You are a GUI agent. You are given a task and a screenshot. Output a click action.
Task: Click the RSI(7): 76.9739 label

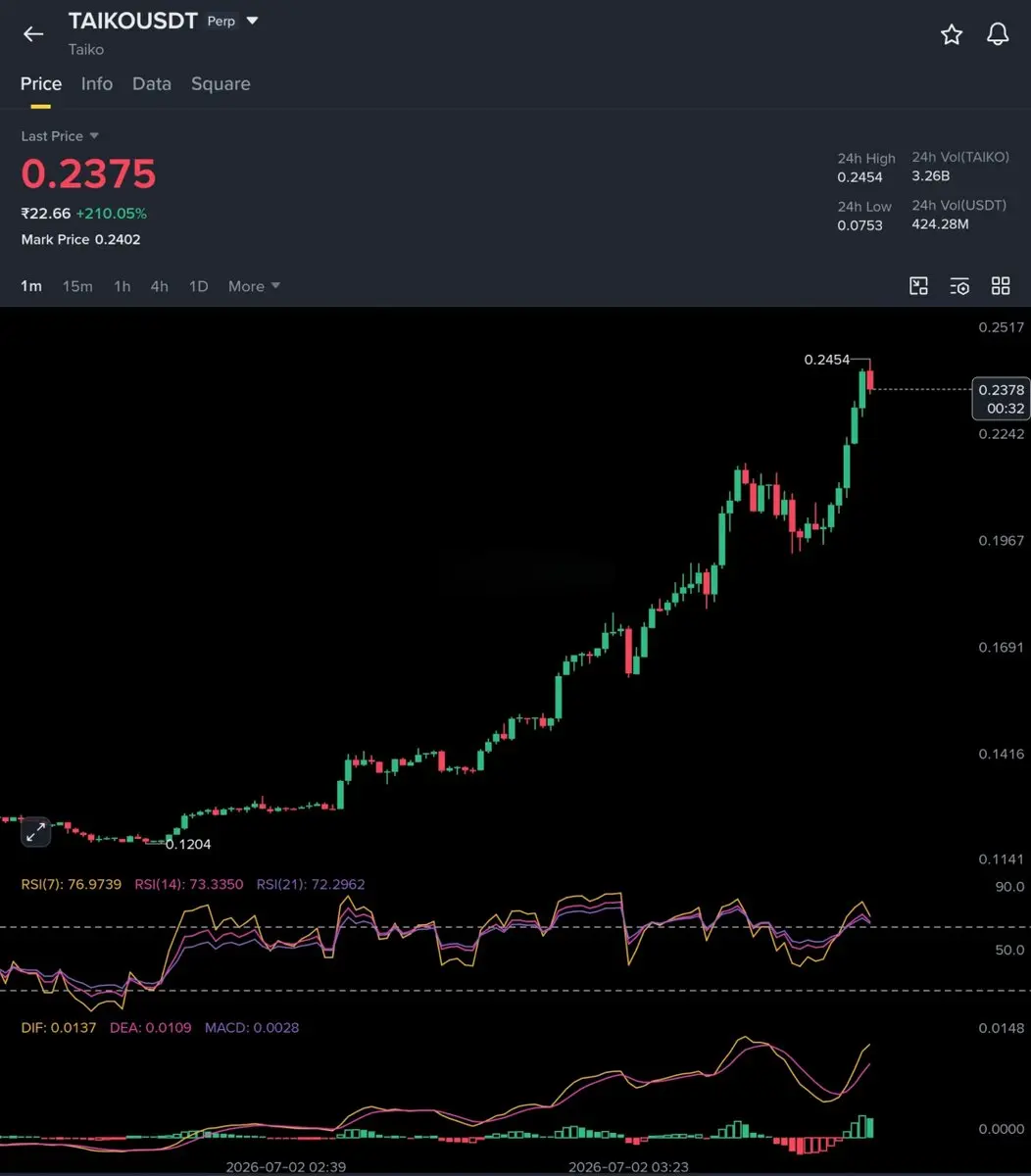point(72,884)
